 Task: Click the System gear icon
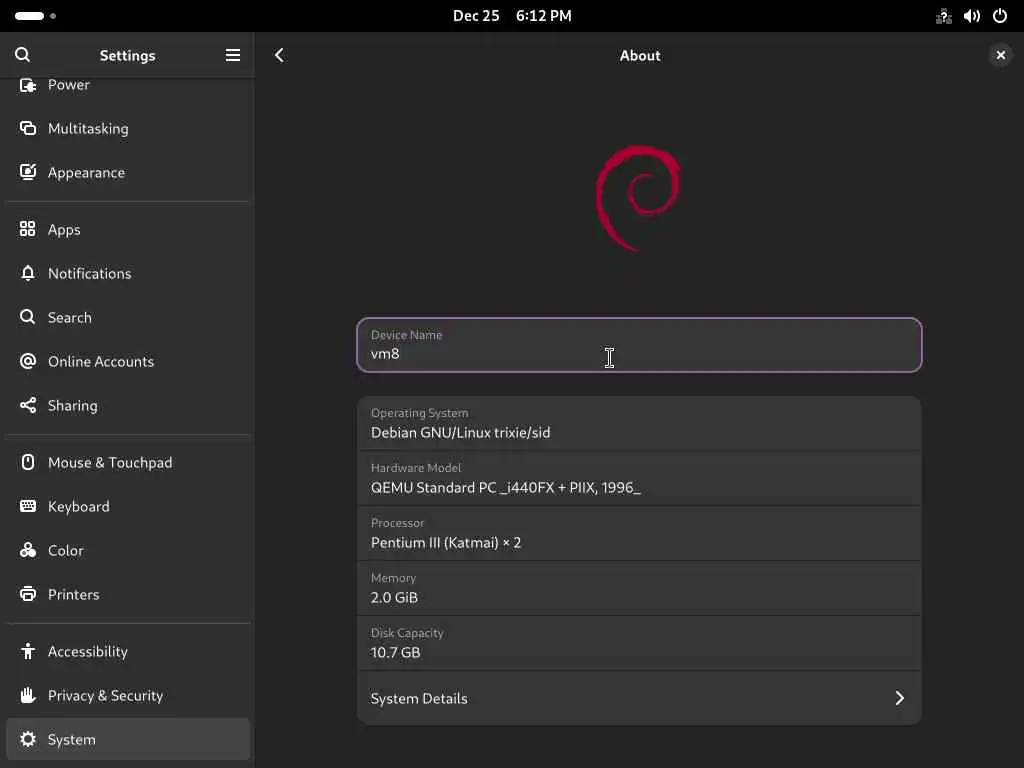coord(27,739)
